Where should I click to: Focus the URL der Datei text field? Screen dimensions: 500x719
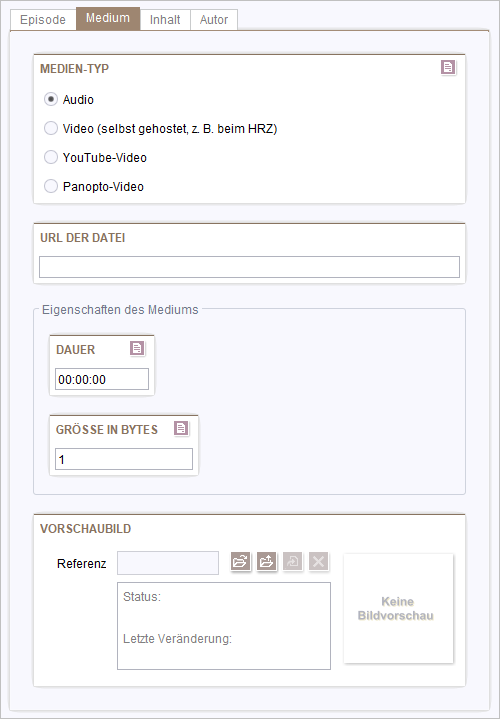249,267
